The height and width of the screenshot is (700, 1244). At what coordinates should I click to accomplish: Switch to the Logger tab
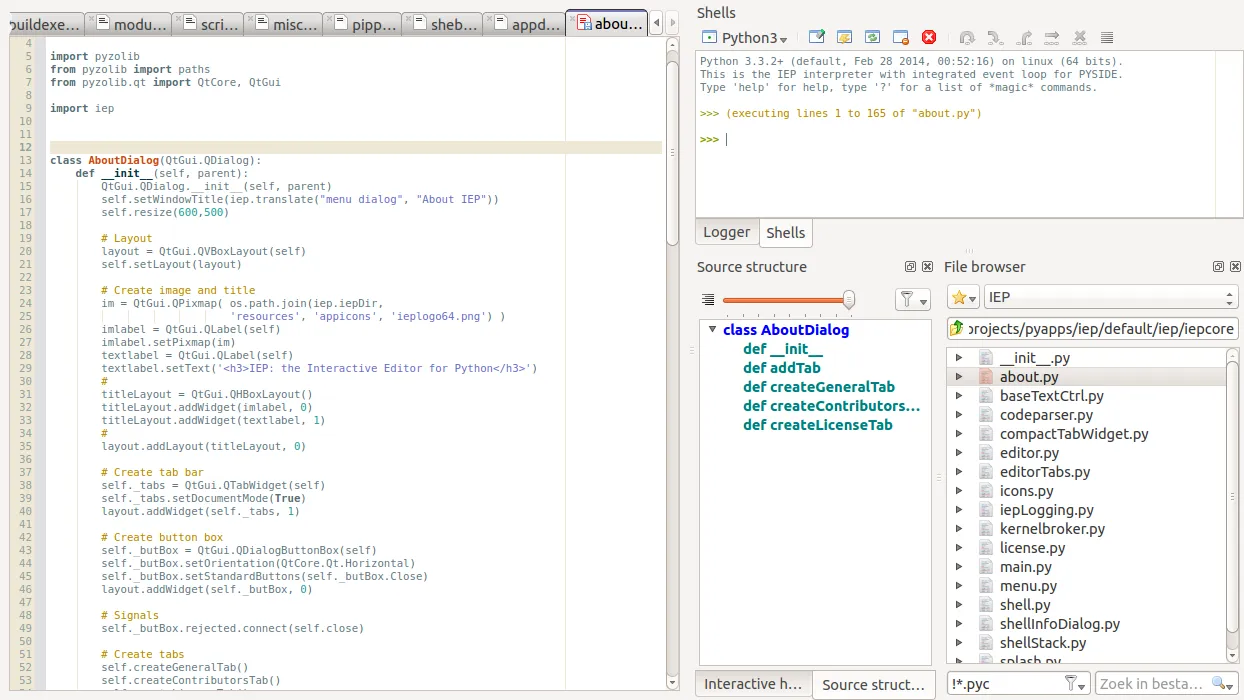[x=726, y=232]
